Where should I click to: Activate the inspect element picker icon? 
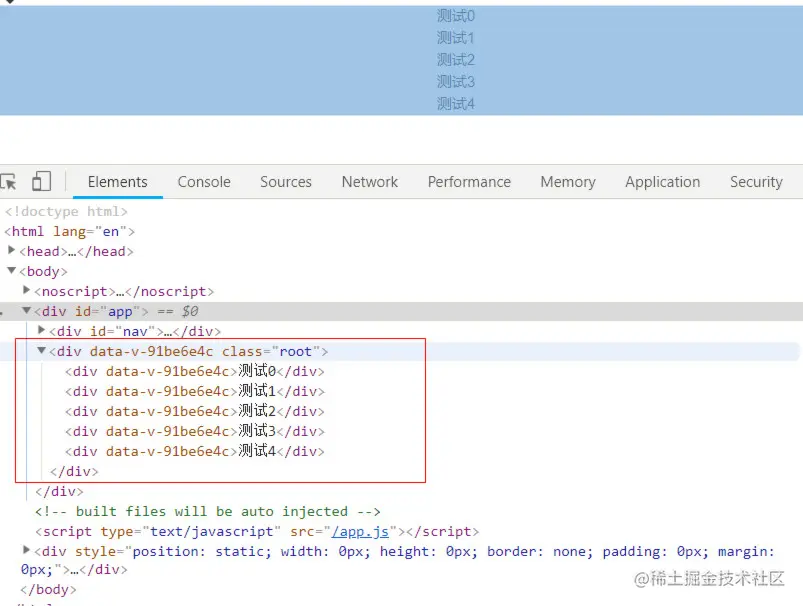(8, 182)
